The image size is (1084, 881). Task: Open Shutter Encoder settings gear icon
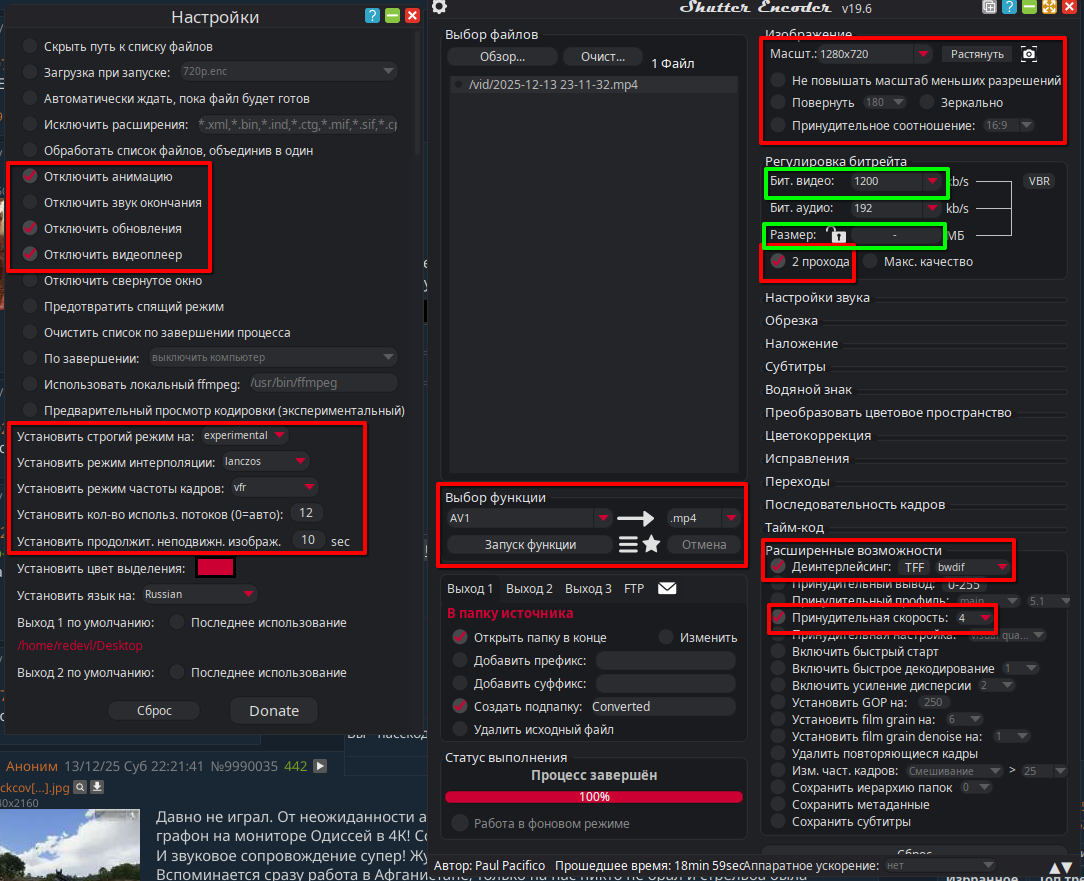[439, 7]
